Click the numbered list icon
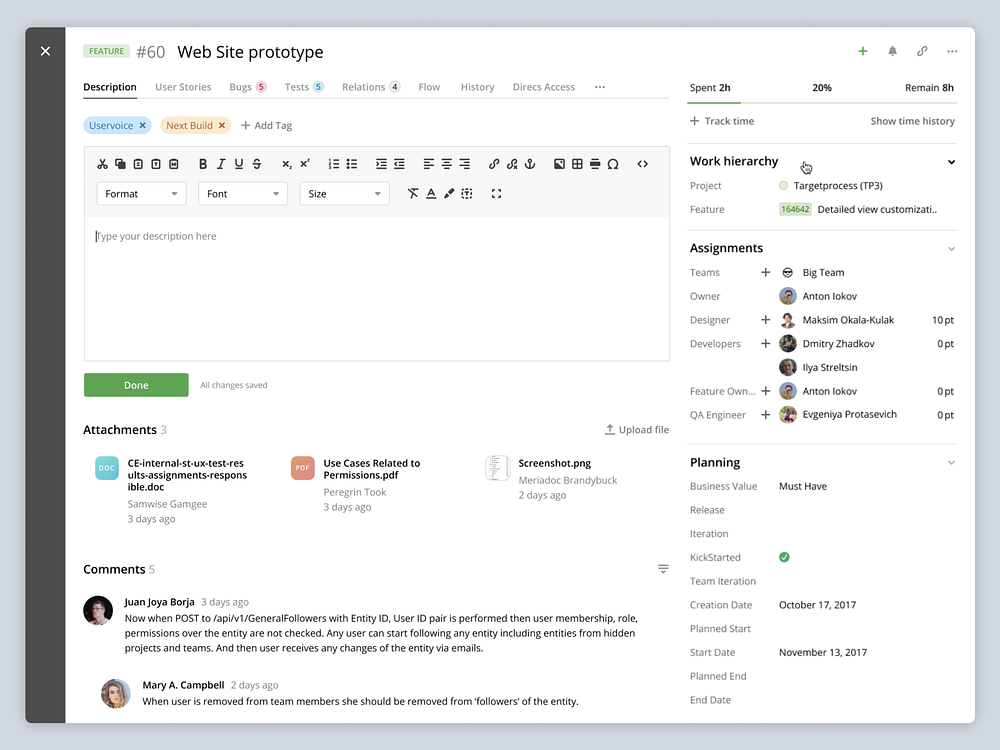Image resolution: width=1000 pixels, height=750 pixels. (332, 163)
